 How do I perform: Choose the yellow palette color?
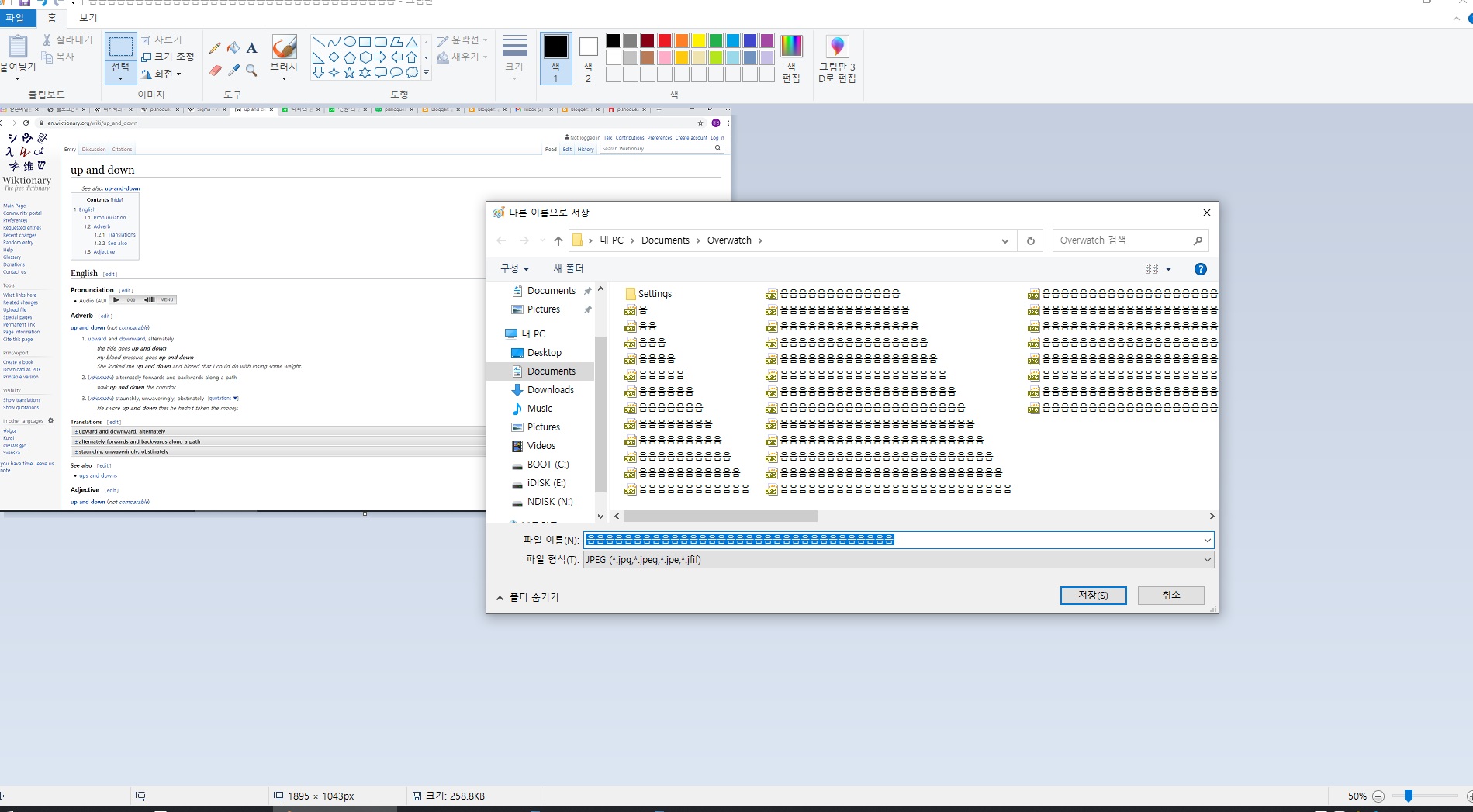click(699, 40)
